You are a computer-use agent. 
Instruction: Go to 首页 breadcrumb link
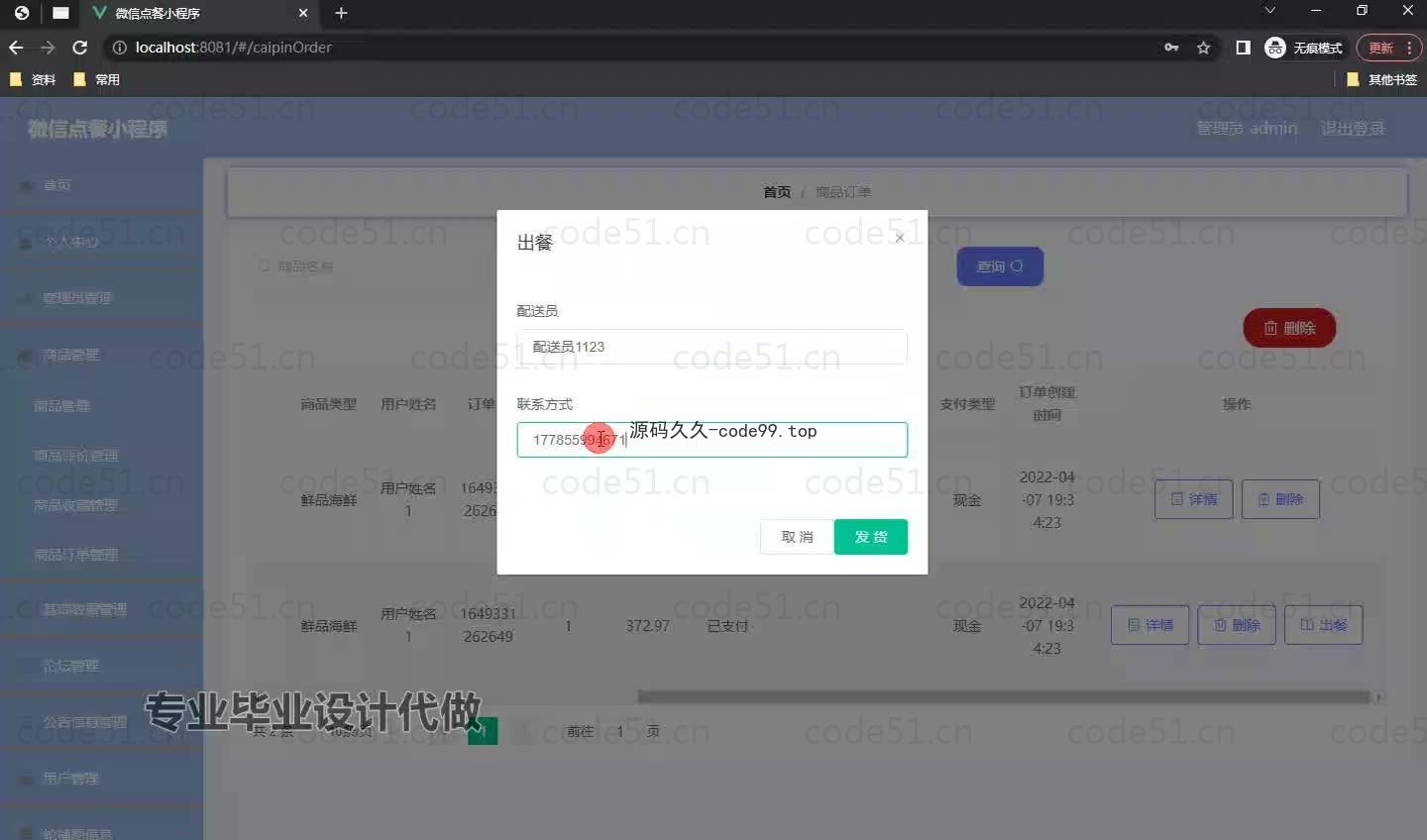777,192
